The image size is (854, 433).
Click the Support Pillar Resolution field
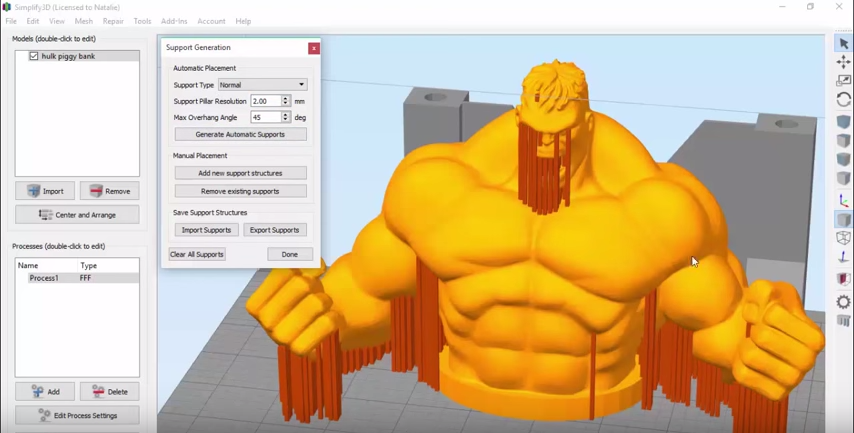(x=266, y=101)
